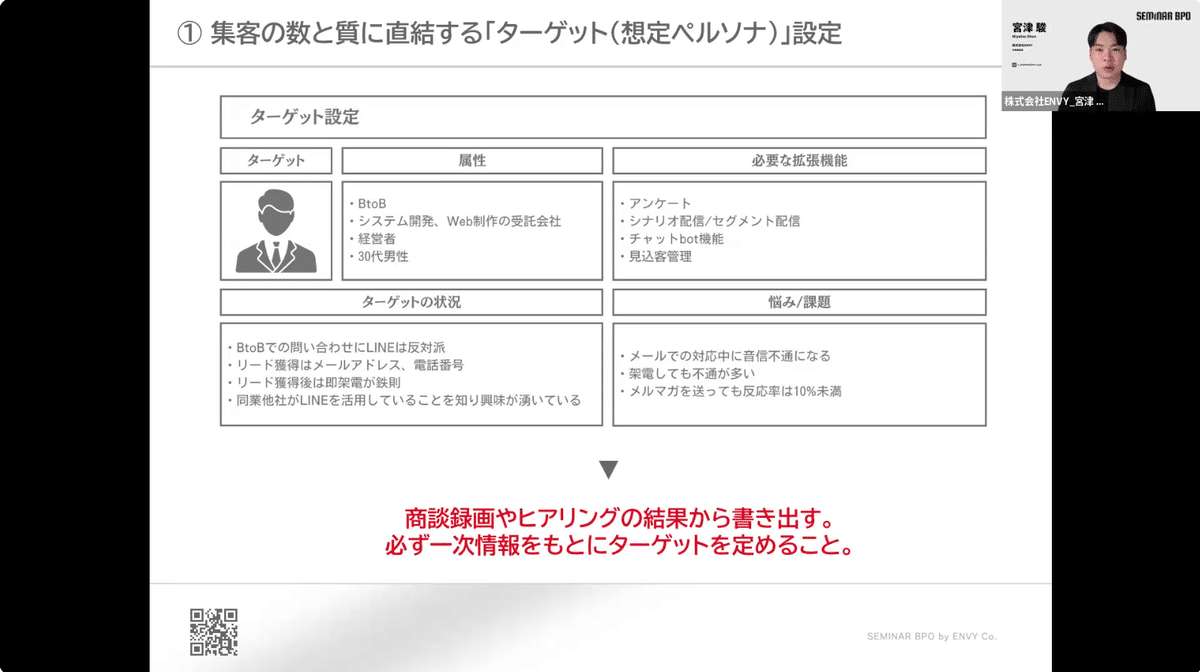Click the SEMINAR BPO by ENVY Co. footer

coord(931,636)
